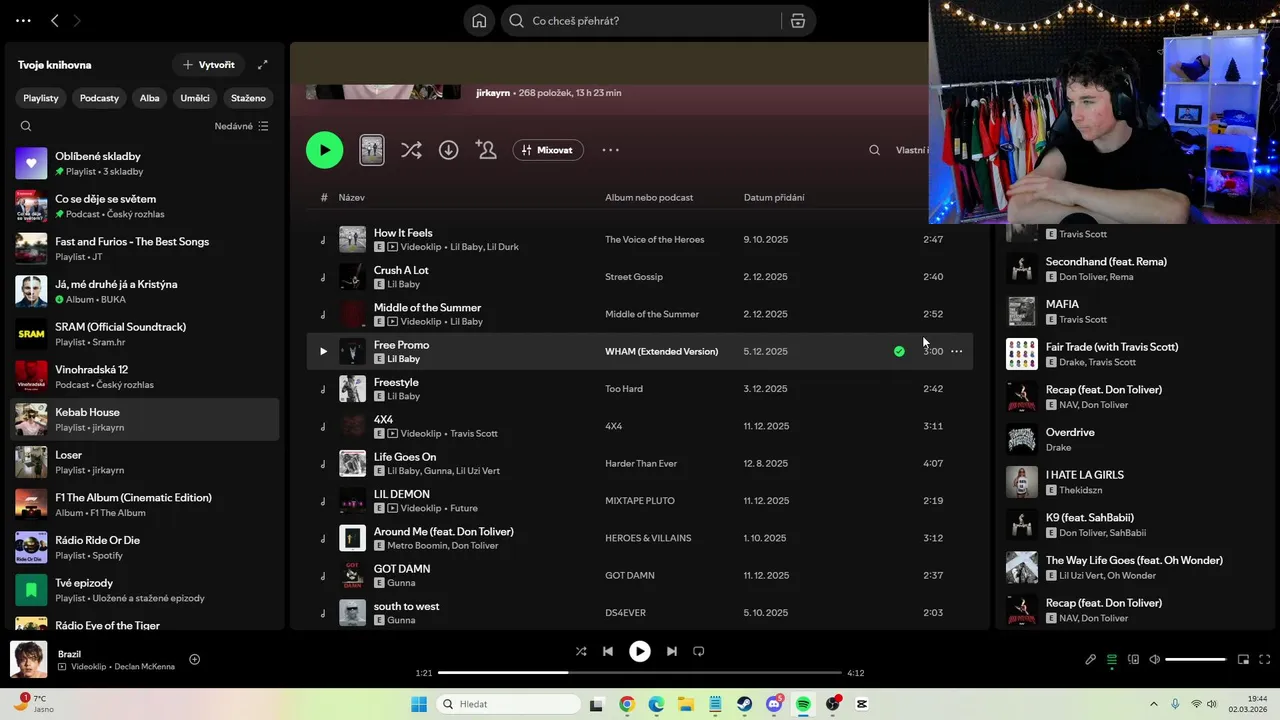Invite collaborators to the playlist

point(486,150)
